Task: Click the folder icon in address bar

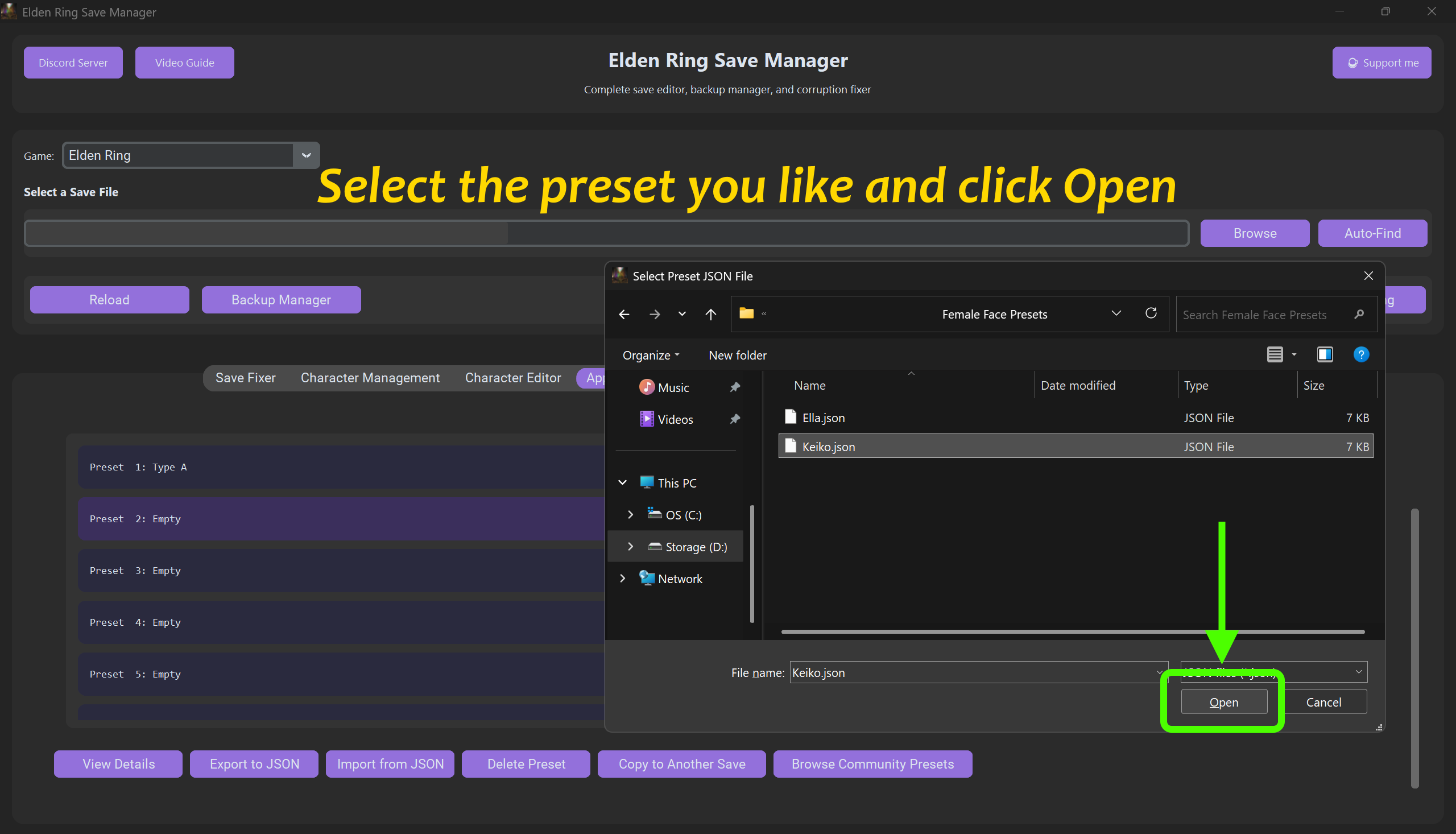Action: pos(746,313)
